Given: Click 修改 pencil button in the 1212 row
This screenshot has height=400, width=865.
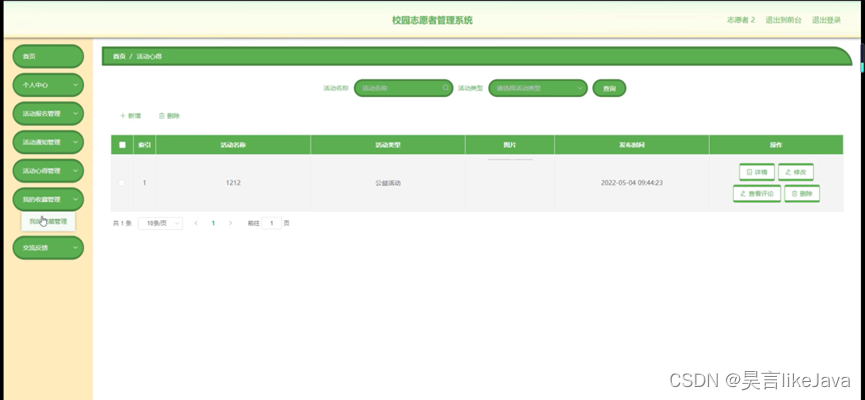Looking at the screenshot, I should tap(795, 172).
